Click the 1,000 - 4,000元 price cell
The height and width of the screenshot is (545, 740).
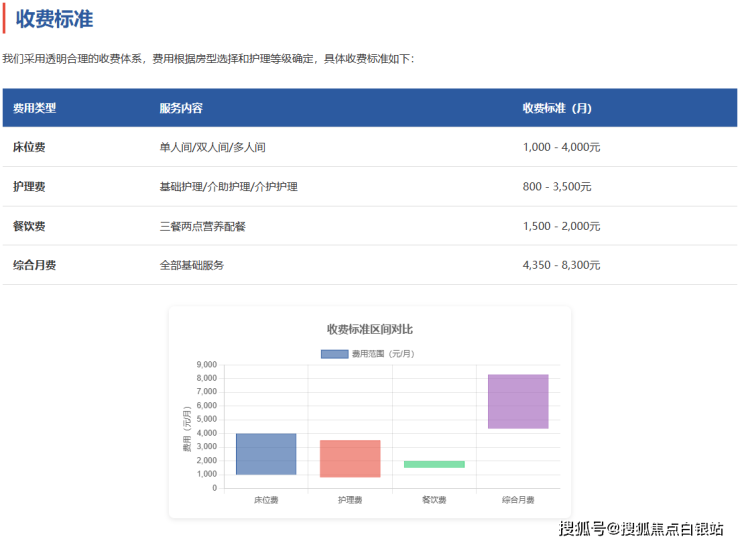tap(561, 147)
